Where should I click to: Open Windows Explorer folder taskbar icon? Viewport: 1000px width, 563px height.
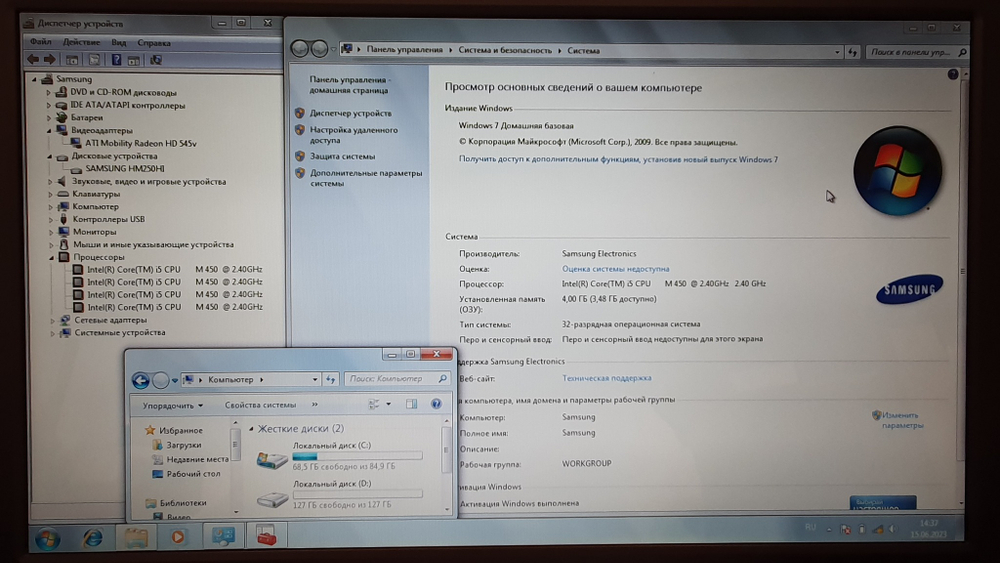[135, 537]
